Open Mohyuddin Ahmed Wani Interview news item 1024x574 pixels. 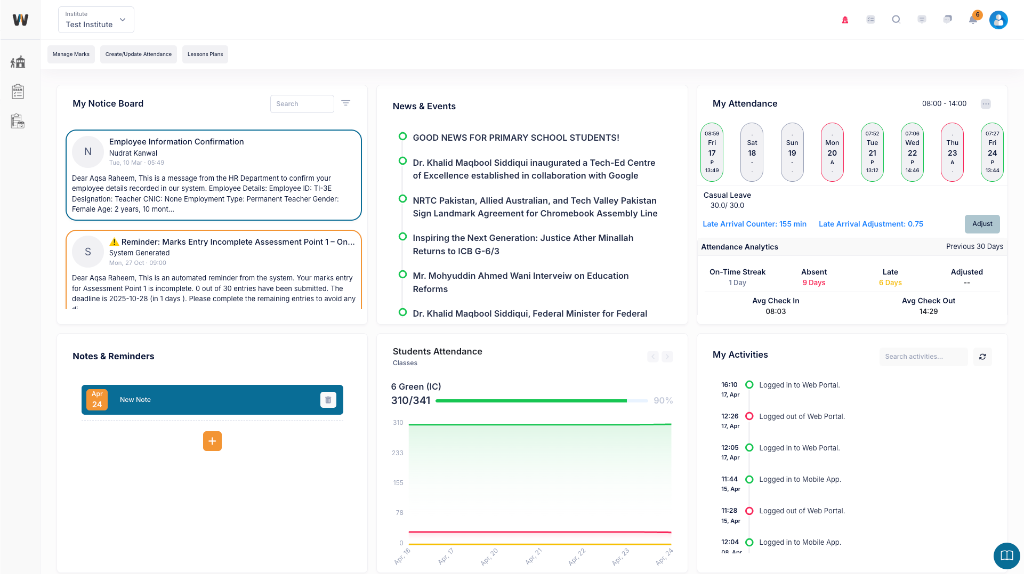520,282
